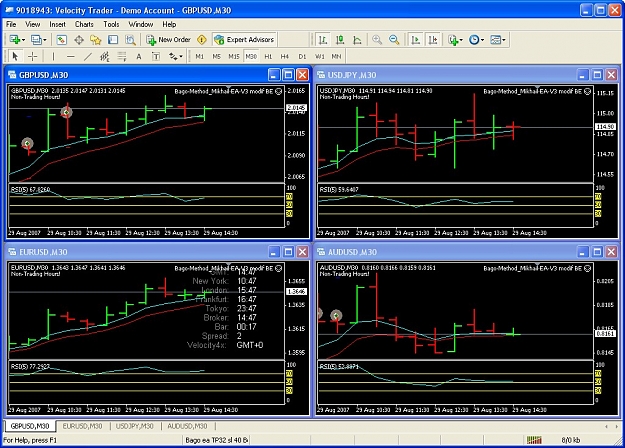Click status bar text 'Bago ea TP32 sl 40'

pos(216,440)
